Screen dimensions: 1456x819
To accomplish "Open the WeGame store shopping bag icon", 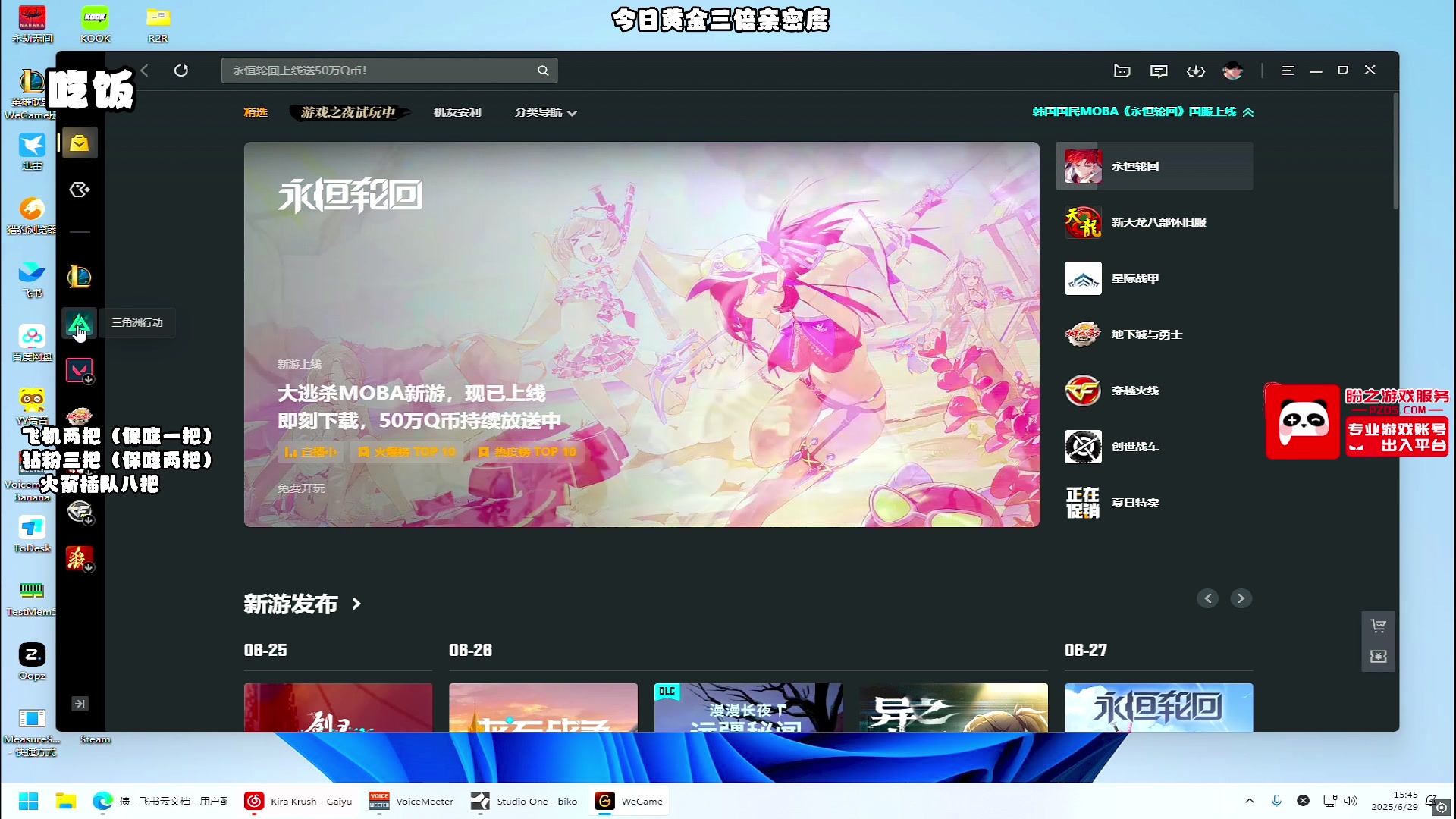I will tap(80, 143).
